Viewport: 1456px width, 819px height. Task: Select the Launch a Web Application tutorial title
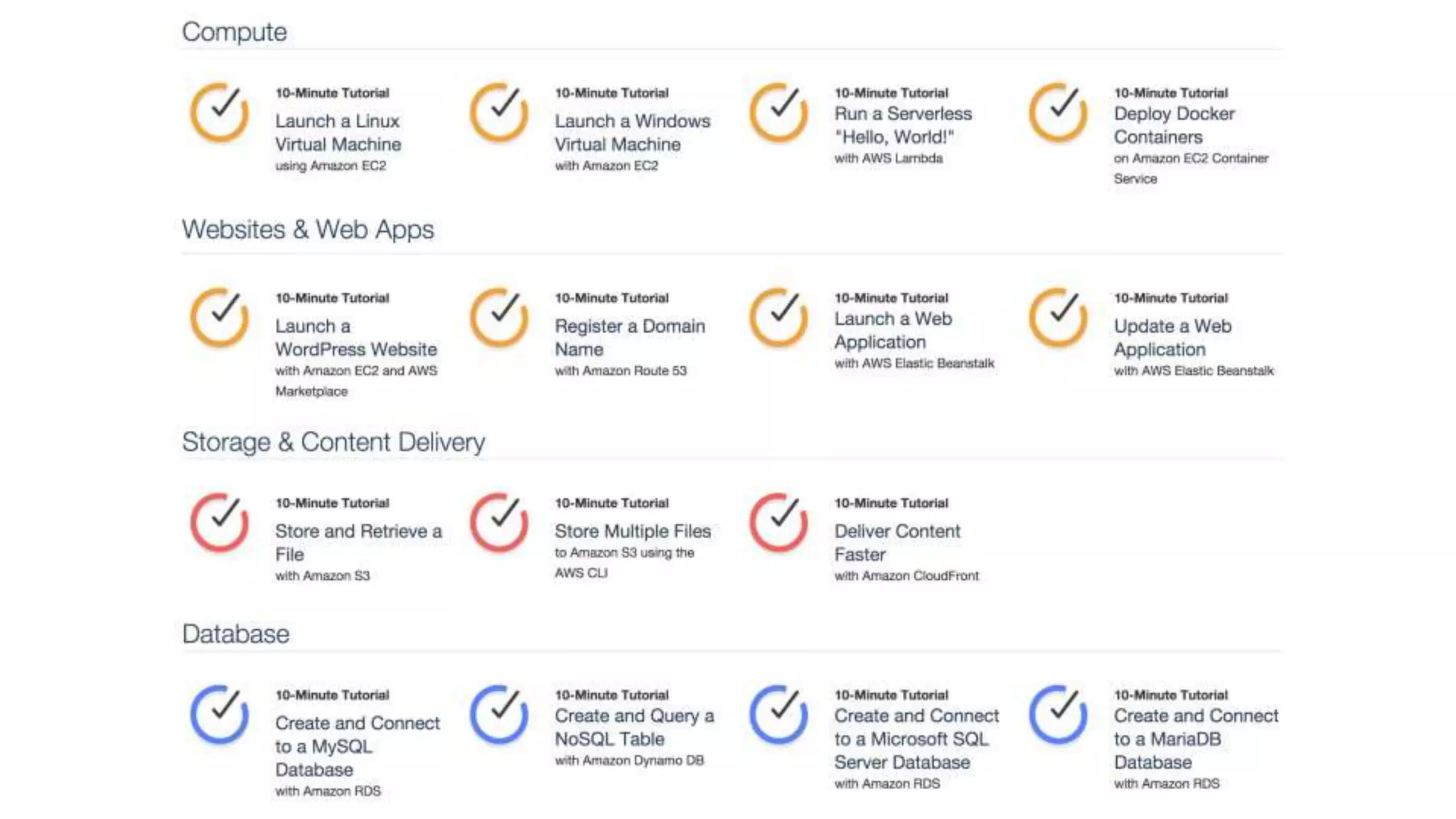pos(893,331)
